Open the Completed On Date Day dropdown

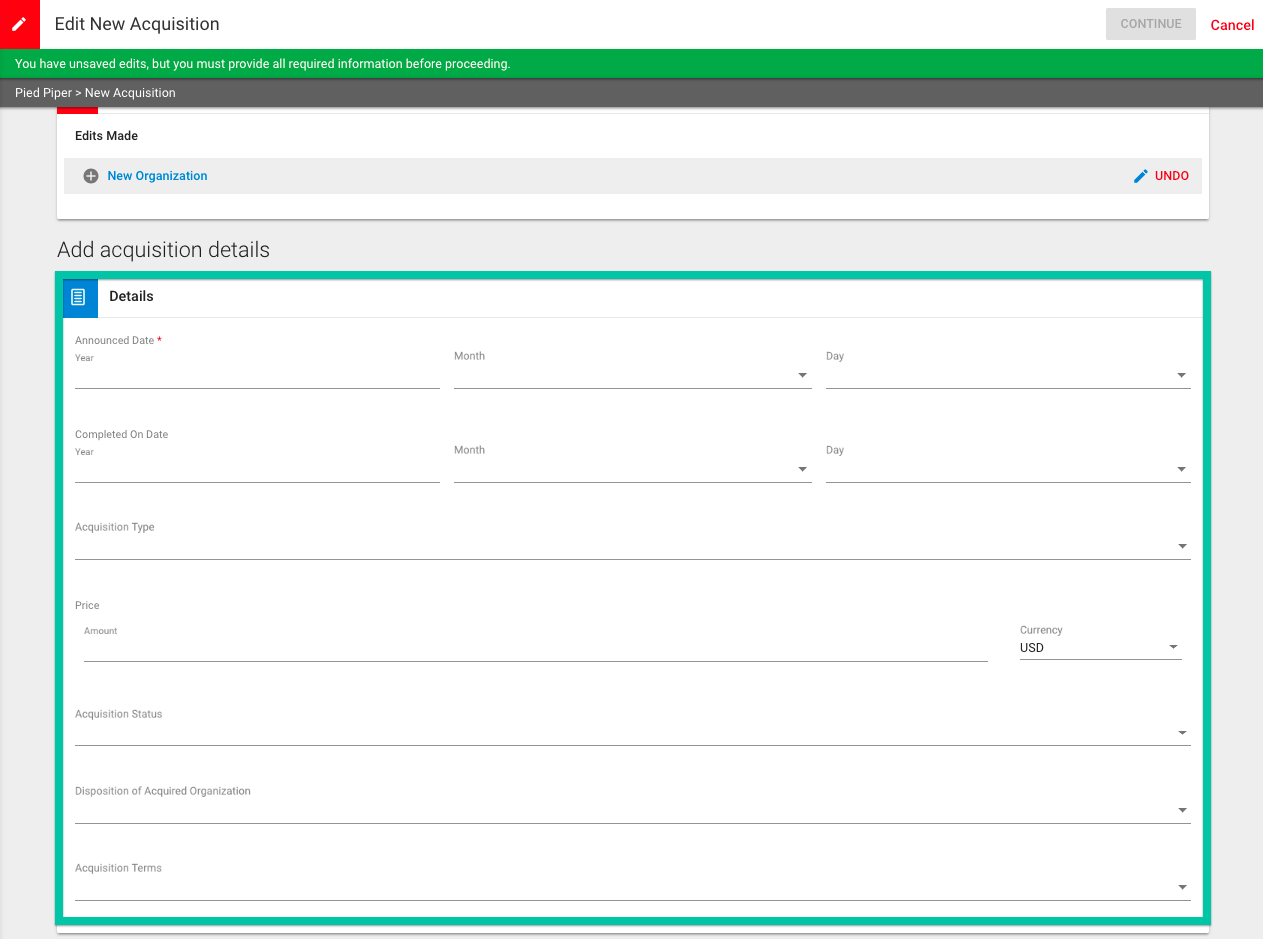pos(1008,470)
